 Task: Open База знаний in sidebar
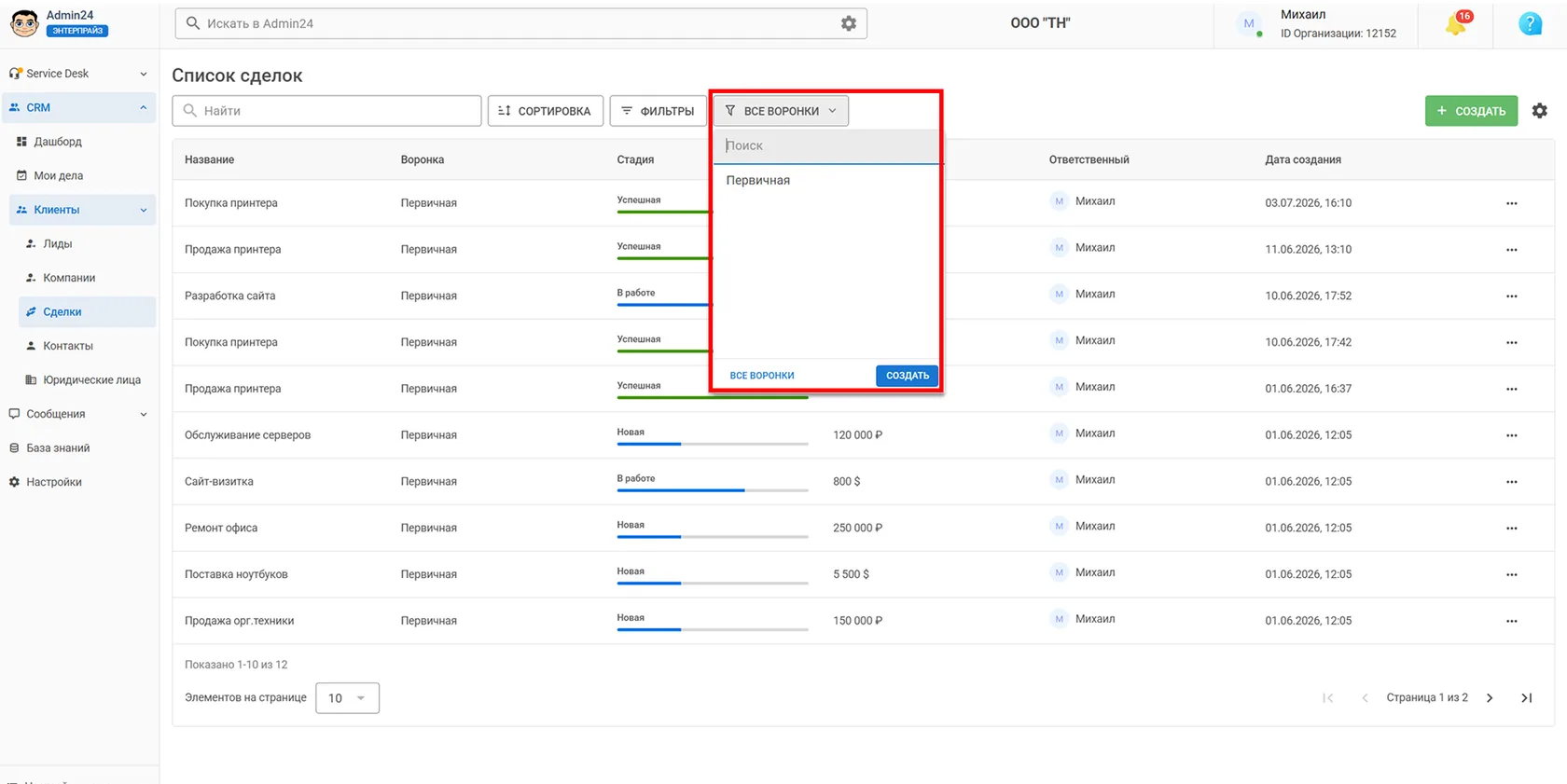(79, 447)
